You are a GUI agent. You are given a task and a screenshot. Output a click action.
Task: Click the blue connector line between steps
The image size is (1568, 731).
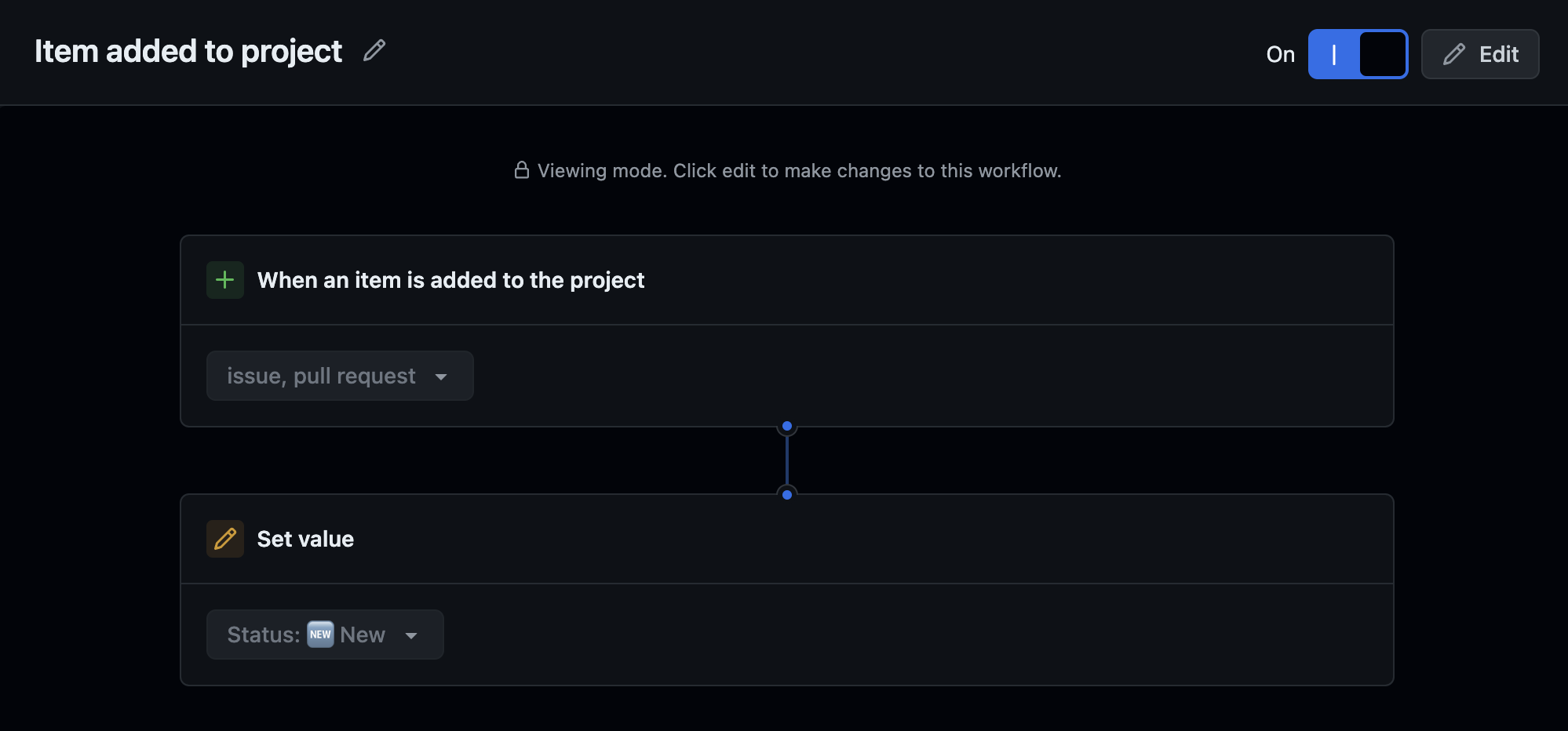point(787,460)
